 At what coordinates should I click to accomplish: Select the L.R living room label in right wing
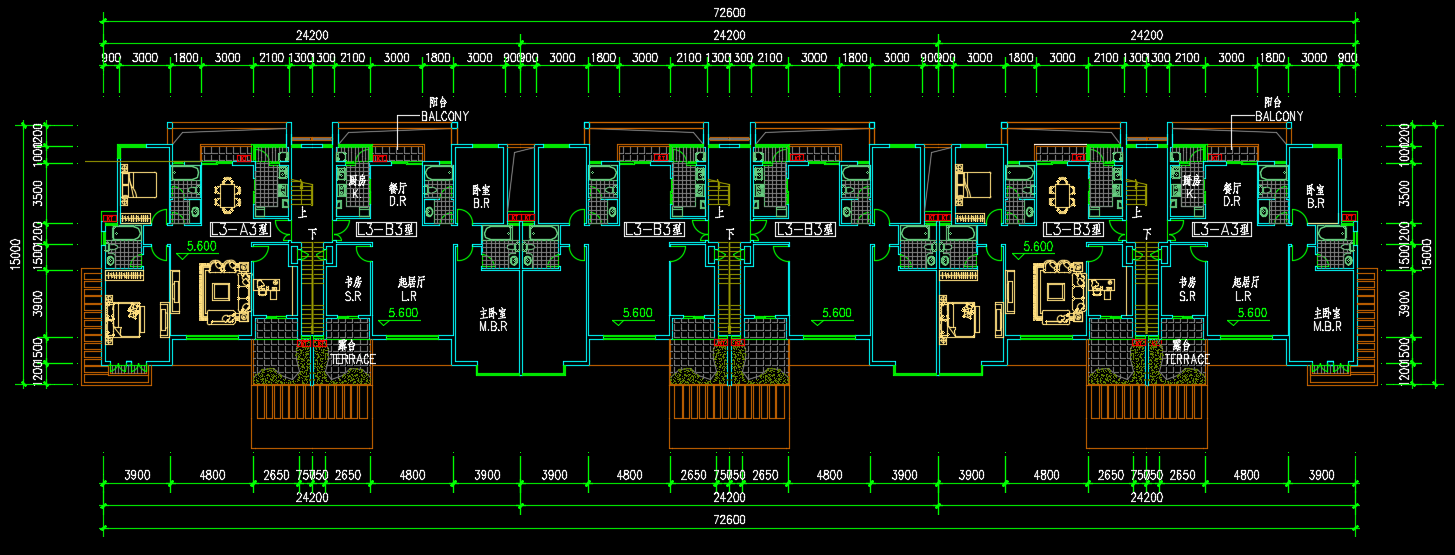(x=1243, y=297)
